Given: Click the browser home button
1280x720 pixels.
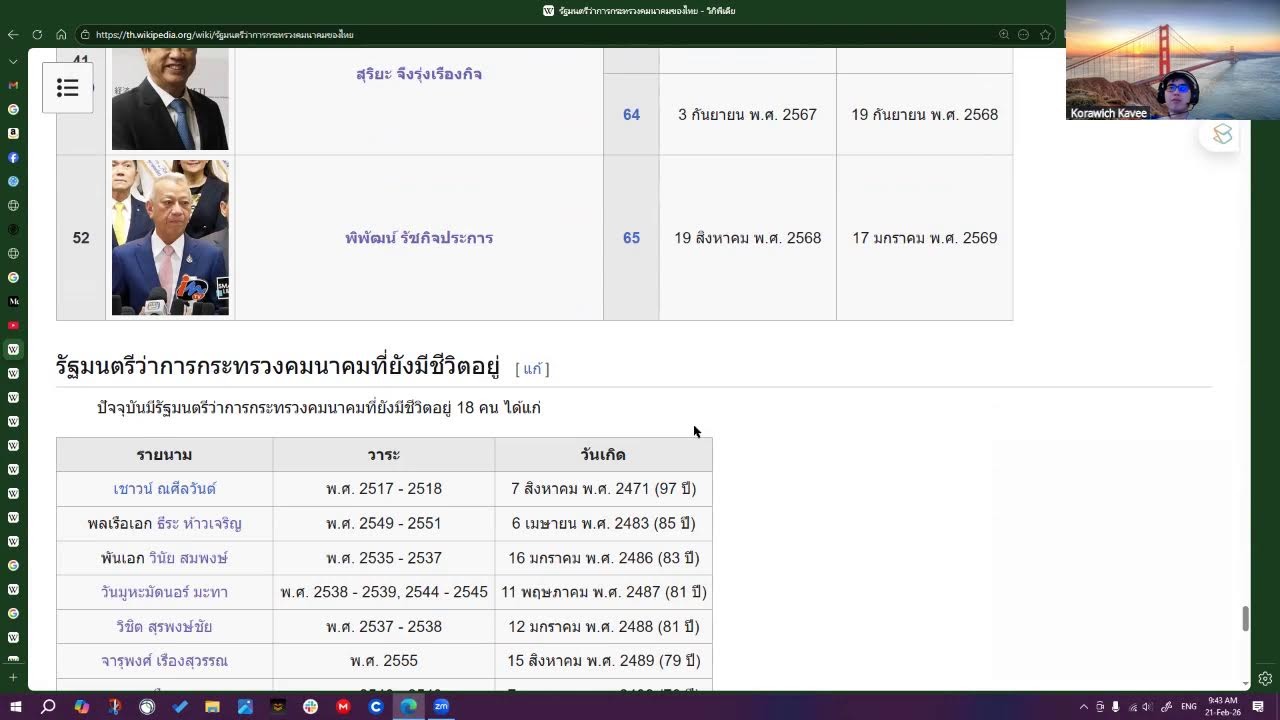Looking at the screenshot, I should pos(61,34).
